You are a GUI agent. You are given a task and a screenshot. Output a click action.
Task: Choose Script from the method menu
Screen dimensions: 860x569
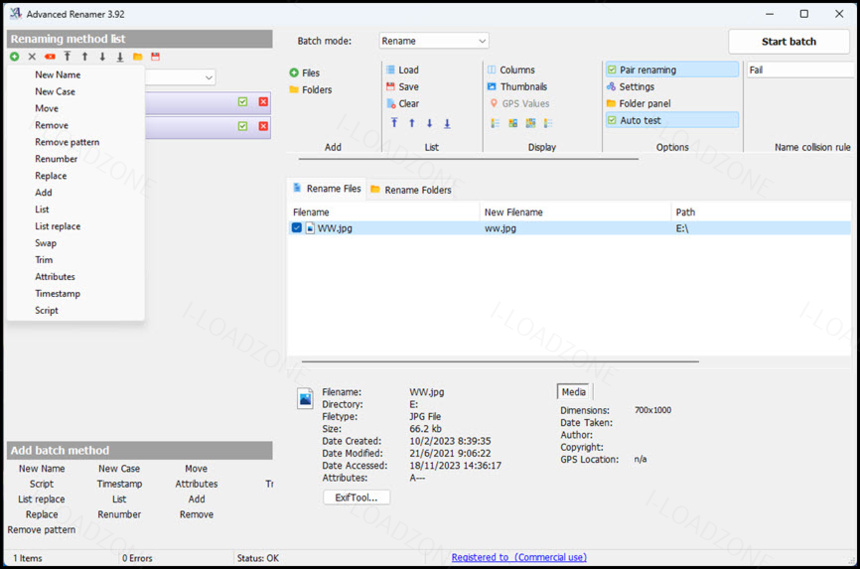pos(47,311)
